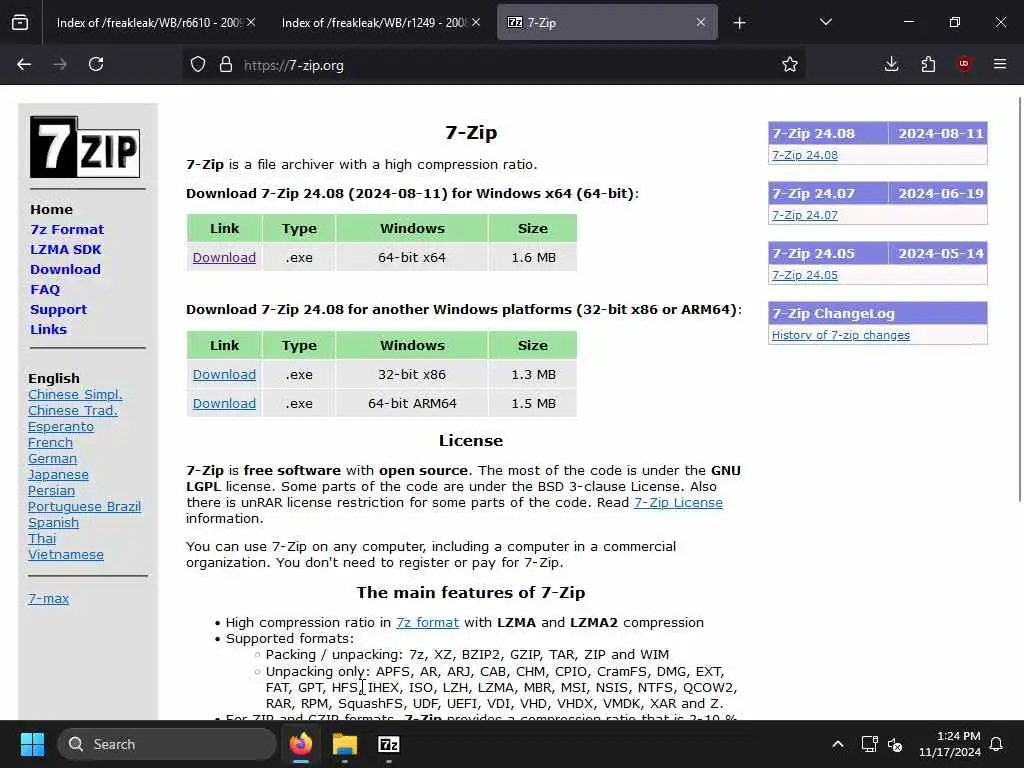This screenshot has height=768, width=1024.
Task: Switch language to Chinese Simpl.
Action: point(75,394)
